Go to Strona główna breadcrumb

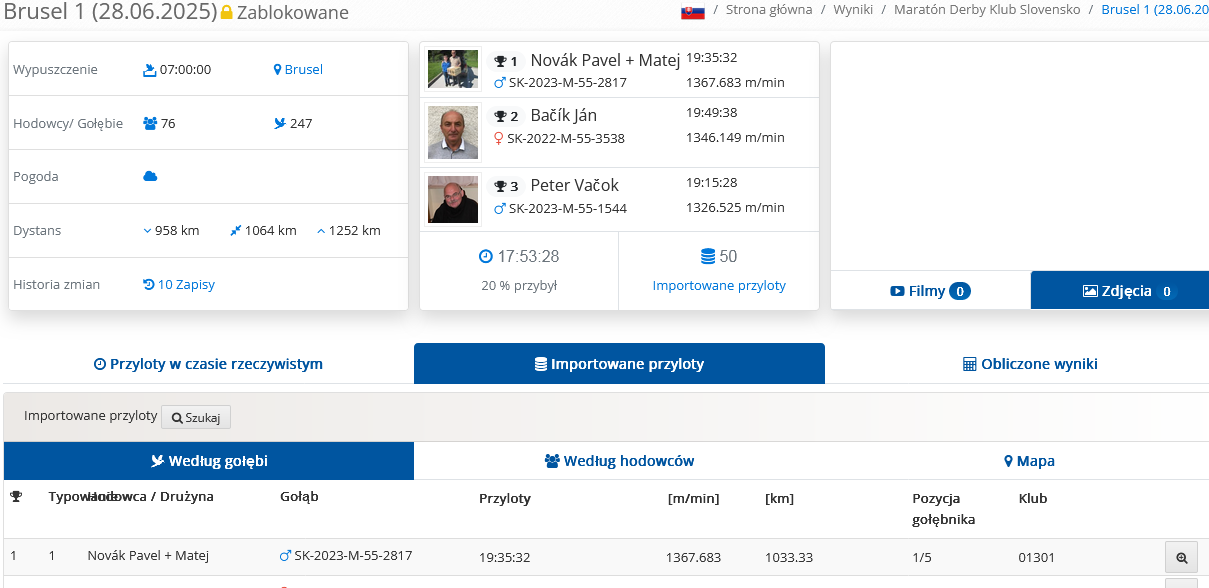771,10
